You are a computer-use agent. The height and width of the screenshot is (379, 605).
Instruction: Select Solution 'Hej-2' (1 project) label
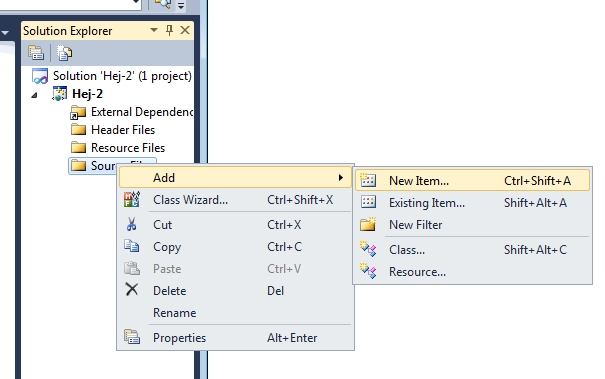click(122, 76)
